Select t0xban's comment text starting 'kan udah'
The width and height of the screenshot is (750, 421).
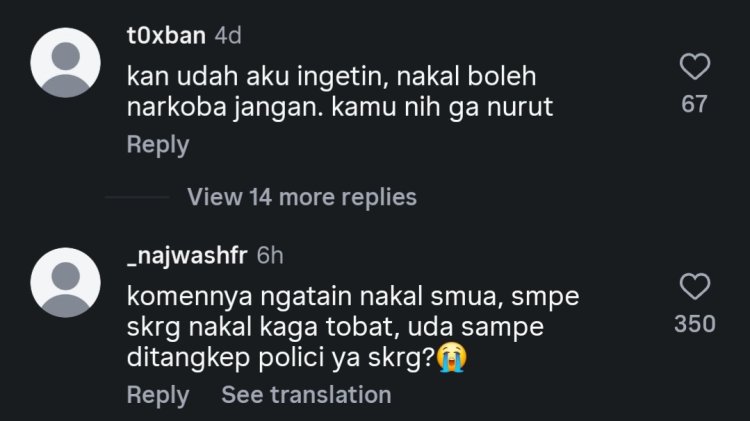pos(340,91)
